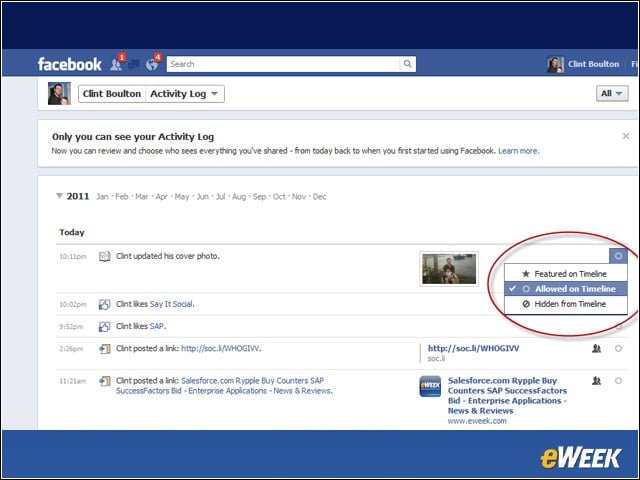Click into the Search field

pyautogui.click(x=283, y=64)
